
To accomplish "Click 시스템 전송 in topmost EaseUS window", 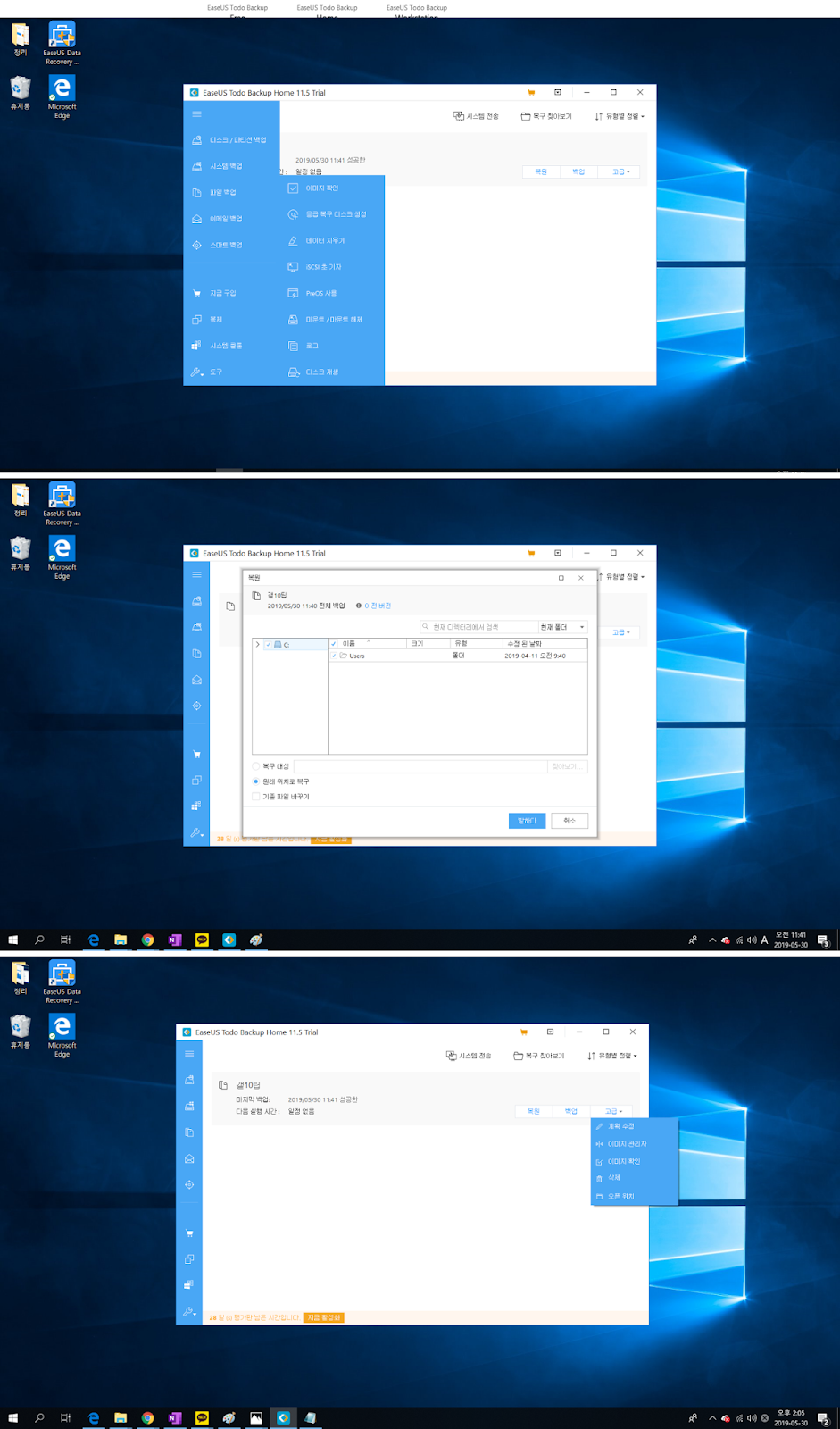I will (476, 116).
